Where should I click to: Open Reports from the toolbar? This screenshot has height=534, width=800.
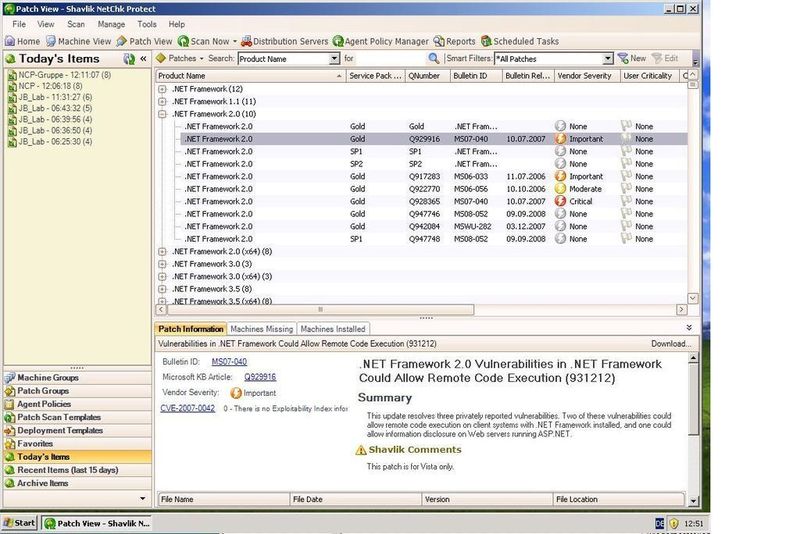454,41
